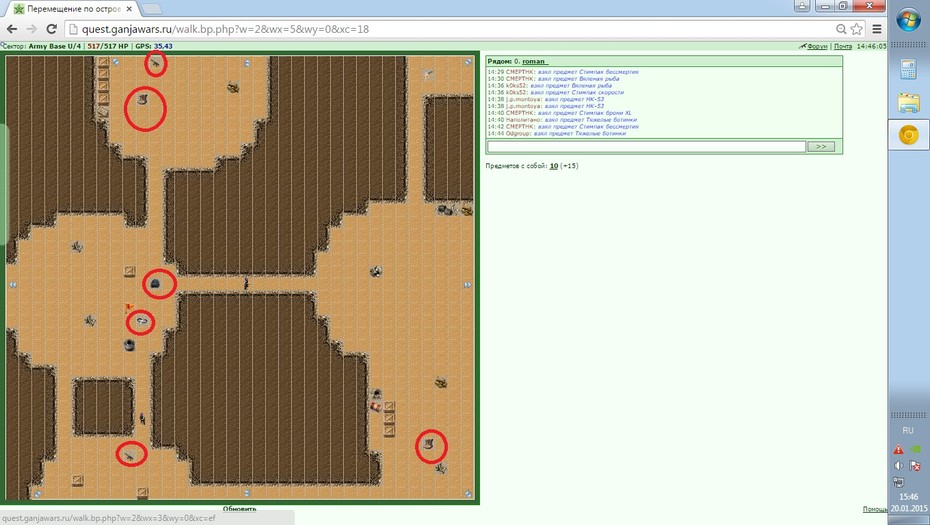Click the Обновить refresh link below the map
930x525 pixels.
tap(240, 509)
